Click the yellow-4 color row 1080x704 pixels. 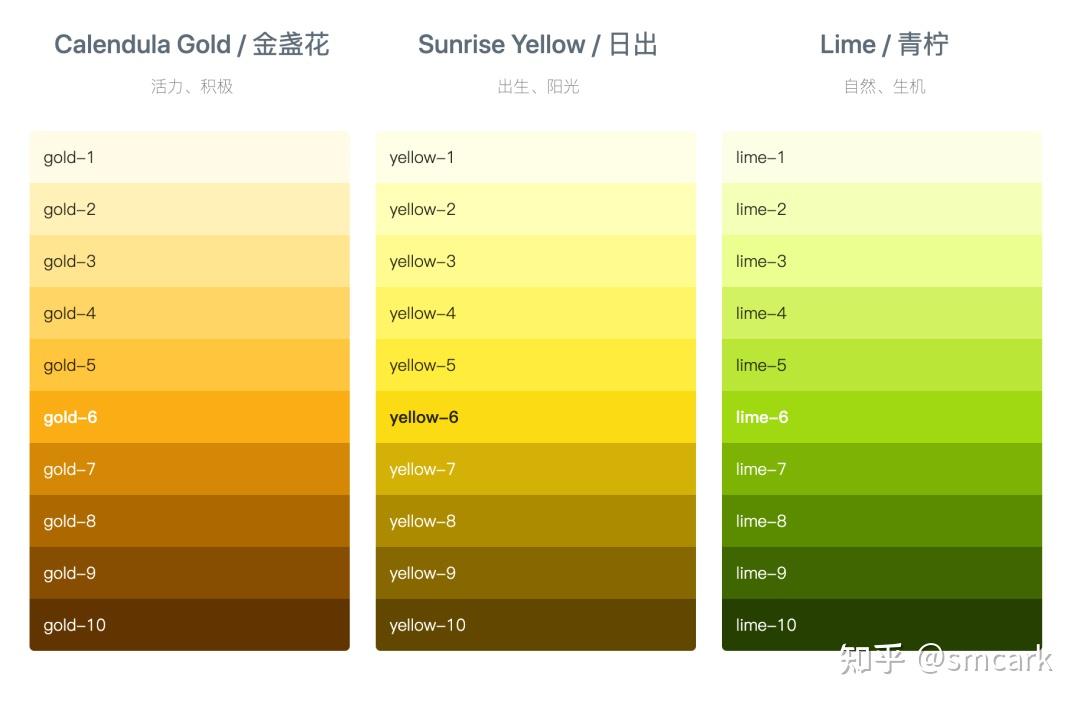(x=535, y=313)
